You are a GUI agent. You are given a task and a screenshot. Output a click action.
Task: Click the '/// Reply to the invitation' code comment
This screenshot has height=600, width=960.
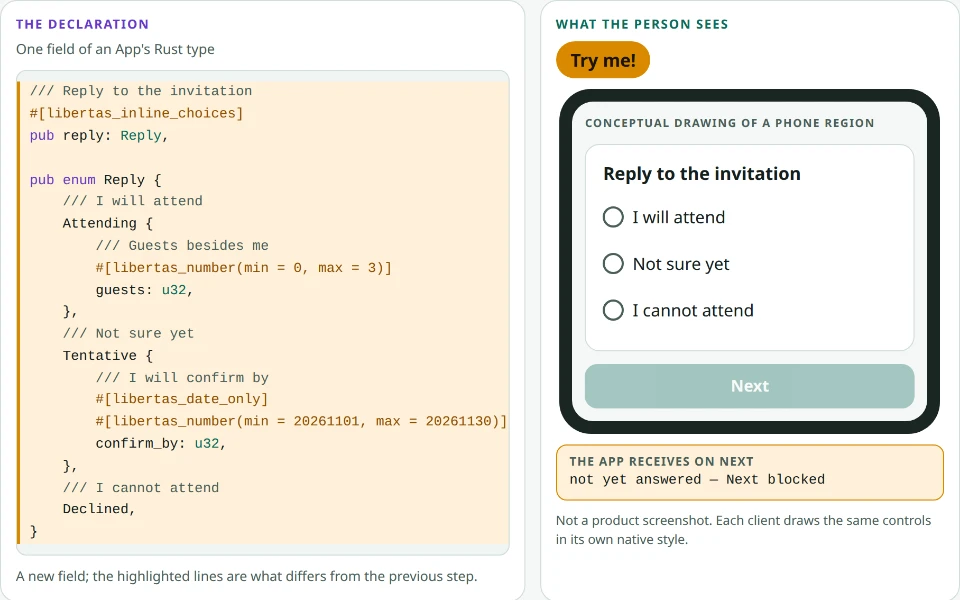pos(141,91)
